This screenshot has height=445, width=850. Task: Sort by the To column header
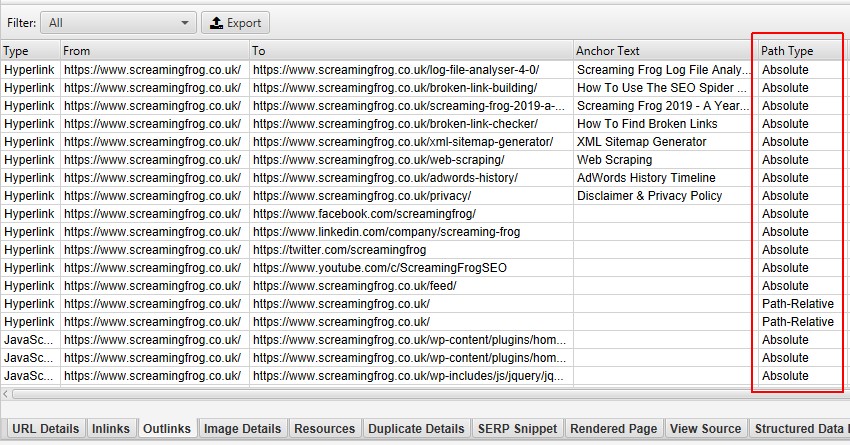pos(410,51)
